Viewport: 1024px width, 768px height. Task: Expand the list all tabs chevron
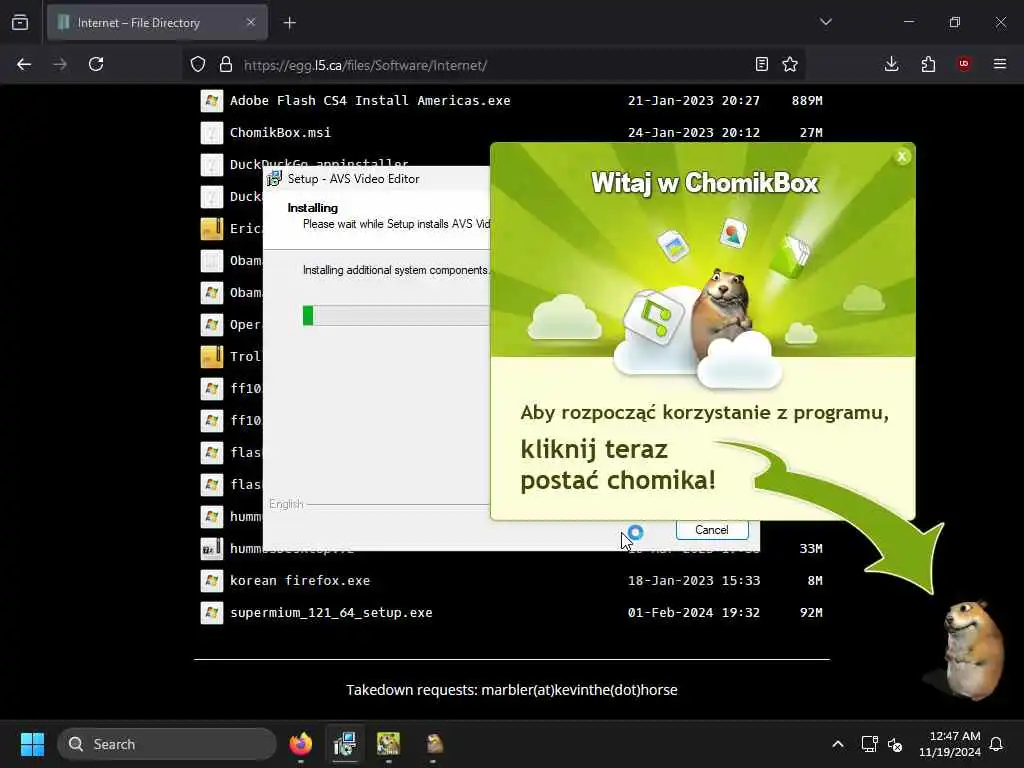click(x=826, y=22)
